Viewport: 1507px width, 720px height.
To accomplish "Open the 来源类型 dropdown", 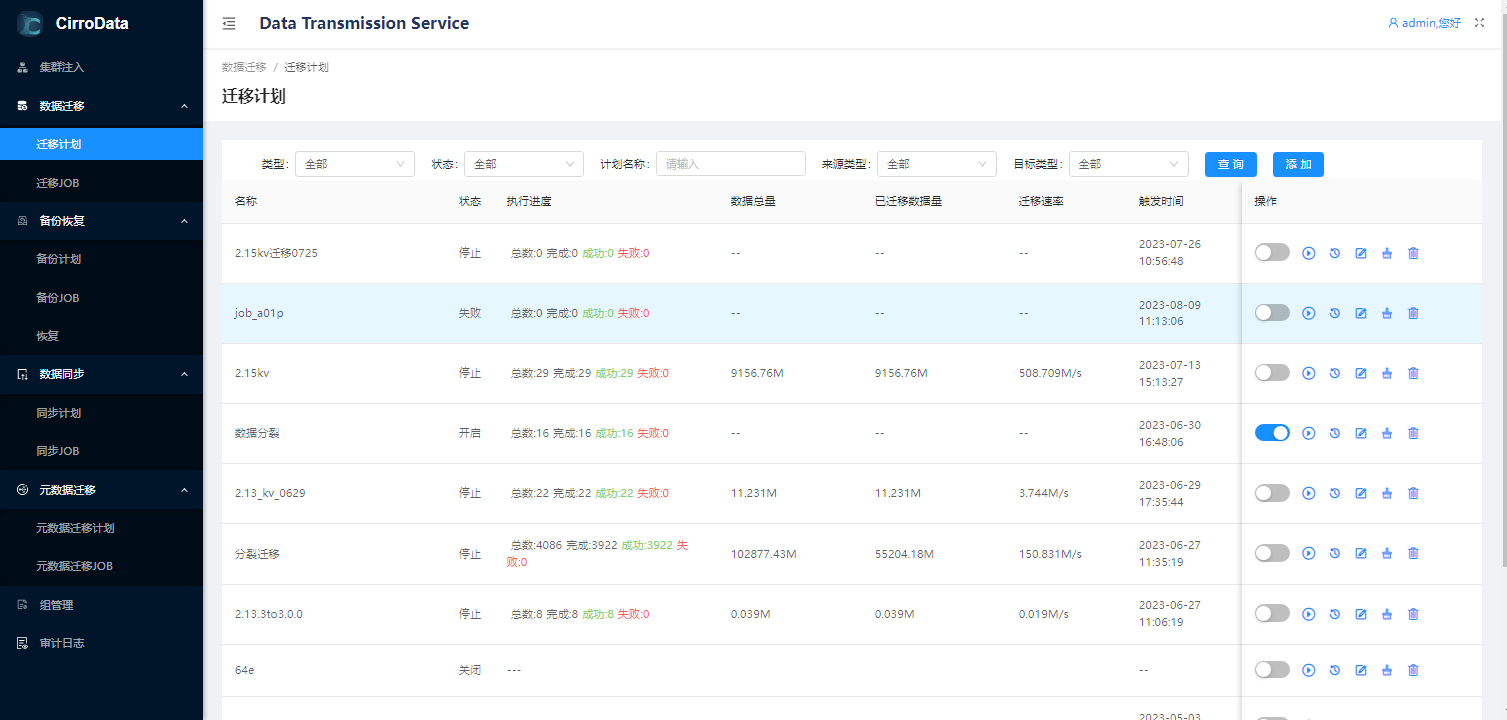I will tap(937, 164).
